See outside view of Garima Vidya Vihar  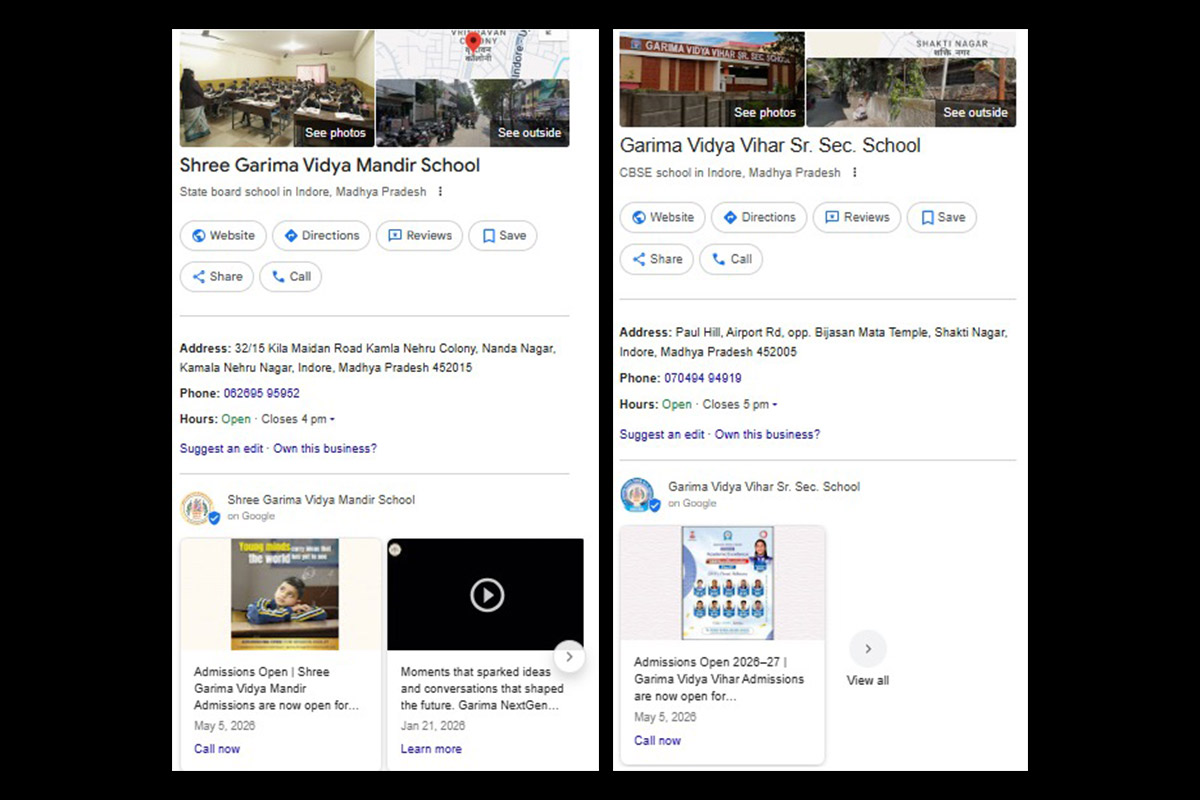pyautogui.click(x=911, y=92)
